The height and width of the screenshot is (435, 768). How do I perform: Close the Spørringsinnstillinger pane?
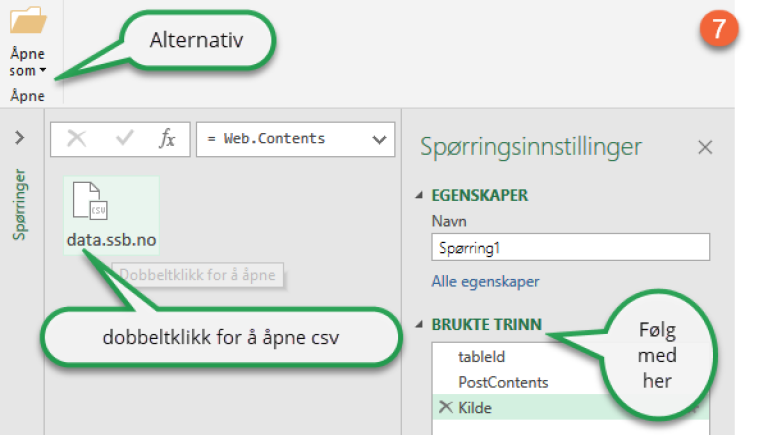click(705, 148)
